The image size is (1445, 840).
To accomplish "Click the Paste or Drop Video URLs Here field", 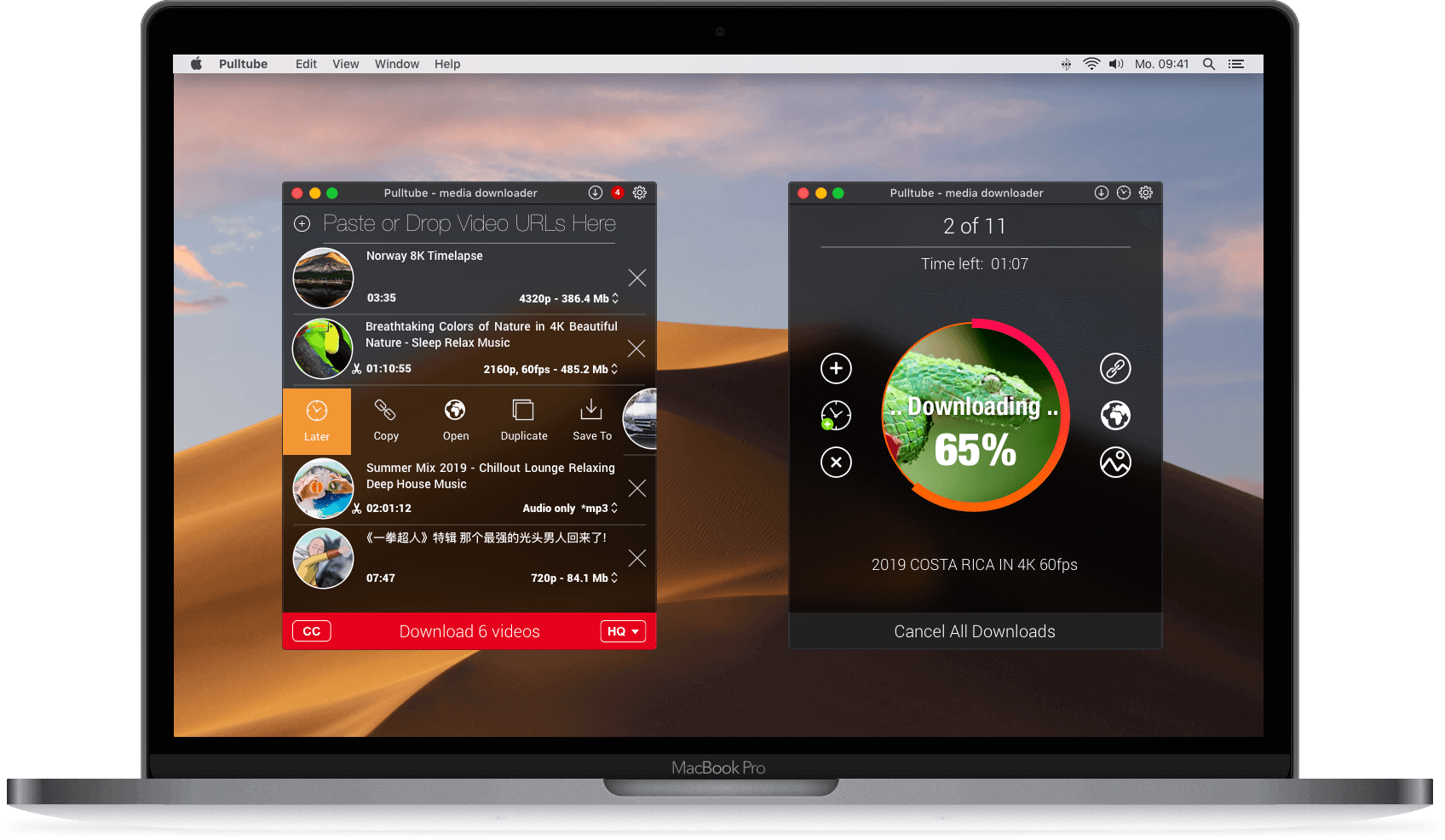I will pos(469,223).
